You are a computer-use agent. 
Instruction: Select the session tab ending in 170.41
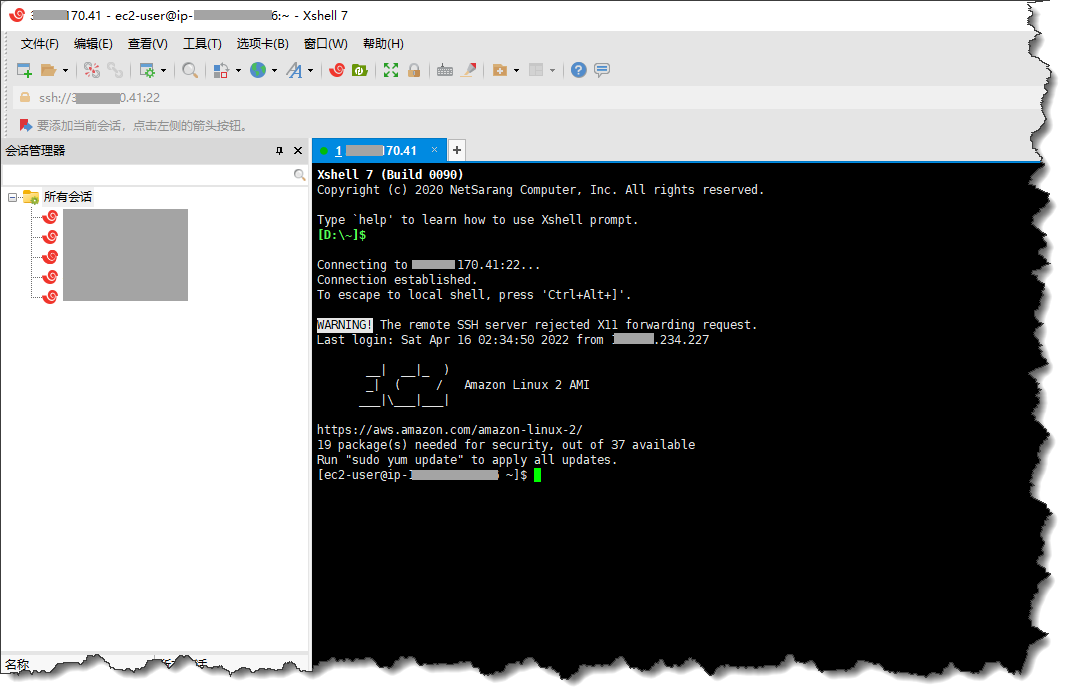[379, 150]
